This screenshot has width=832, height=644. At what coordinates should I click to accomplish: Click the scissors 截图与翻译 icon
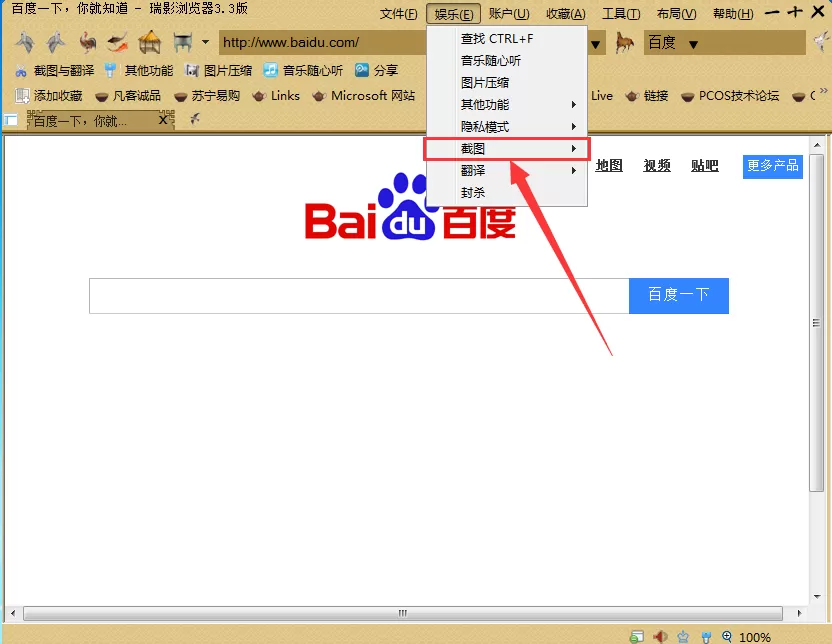pyautogui.click(x=21, y=71)
